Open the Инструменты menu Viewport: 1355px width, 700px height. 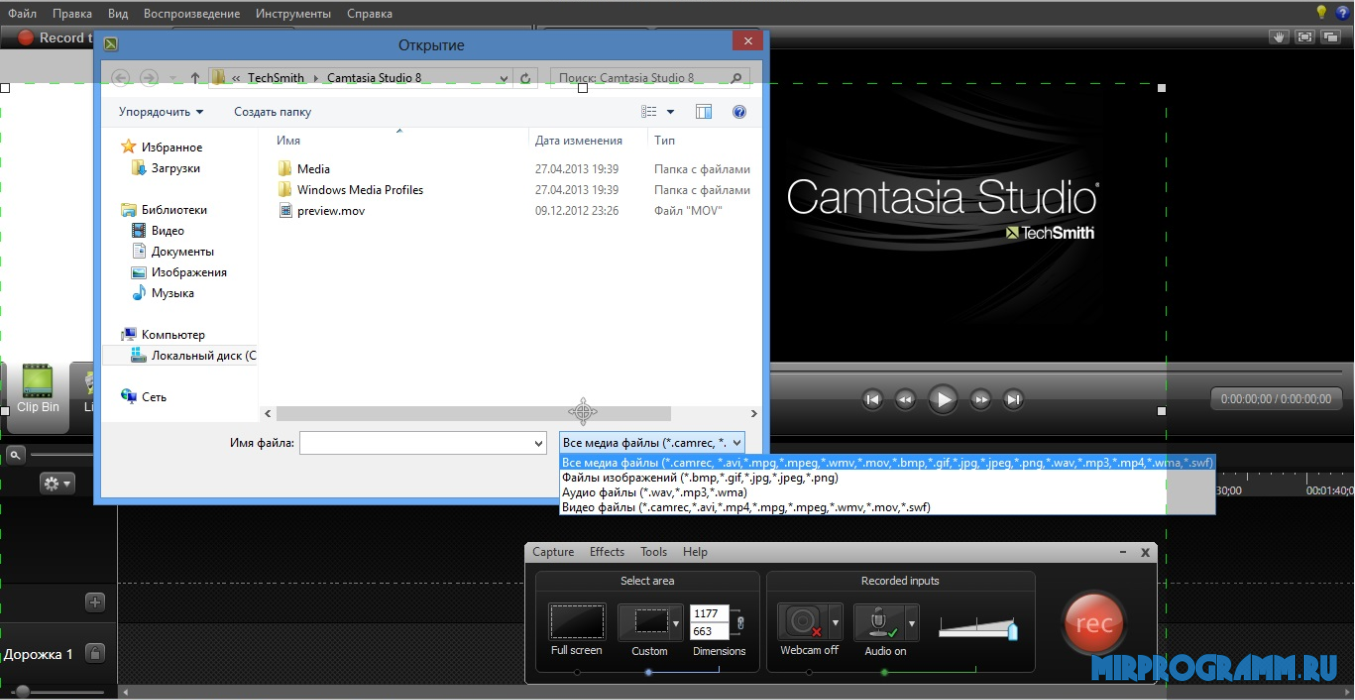tap(293, 14)
